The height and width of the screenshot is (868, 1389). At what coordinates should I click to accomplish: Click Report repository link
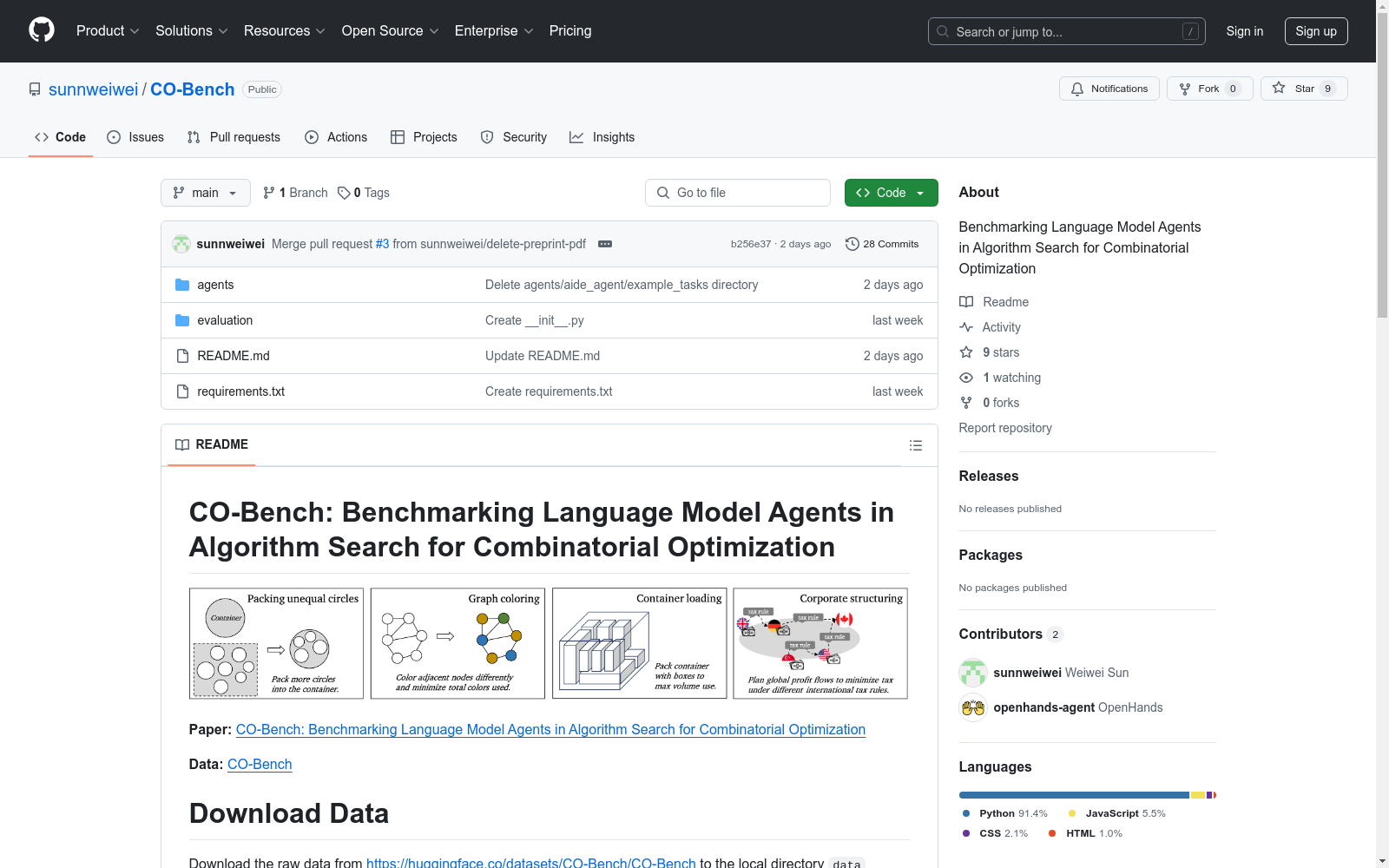1005,428
